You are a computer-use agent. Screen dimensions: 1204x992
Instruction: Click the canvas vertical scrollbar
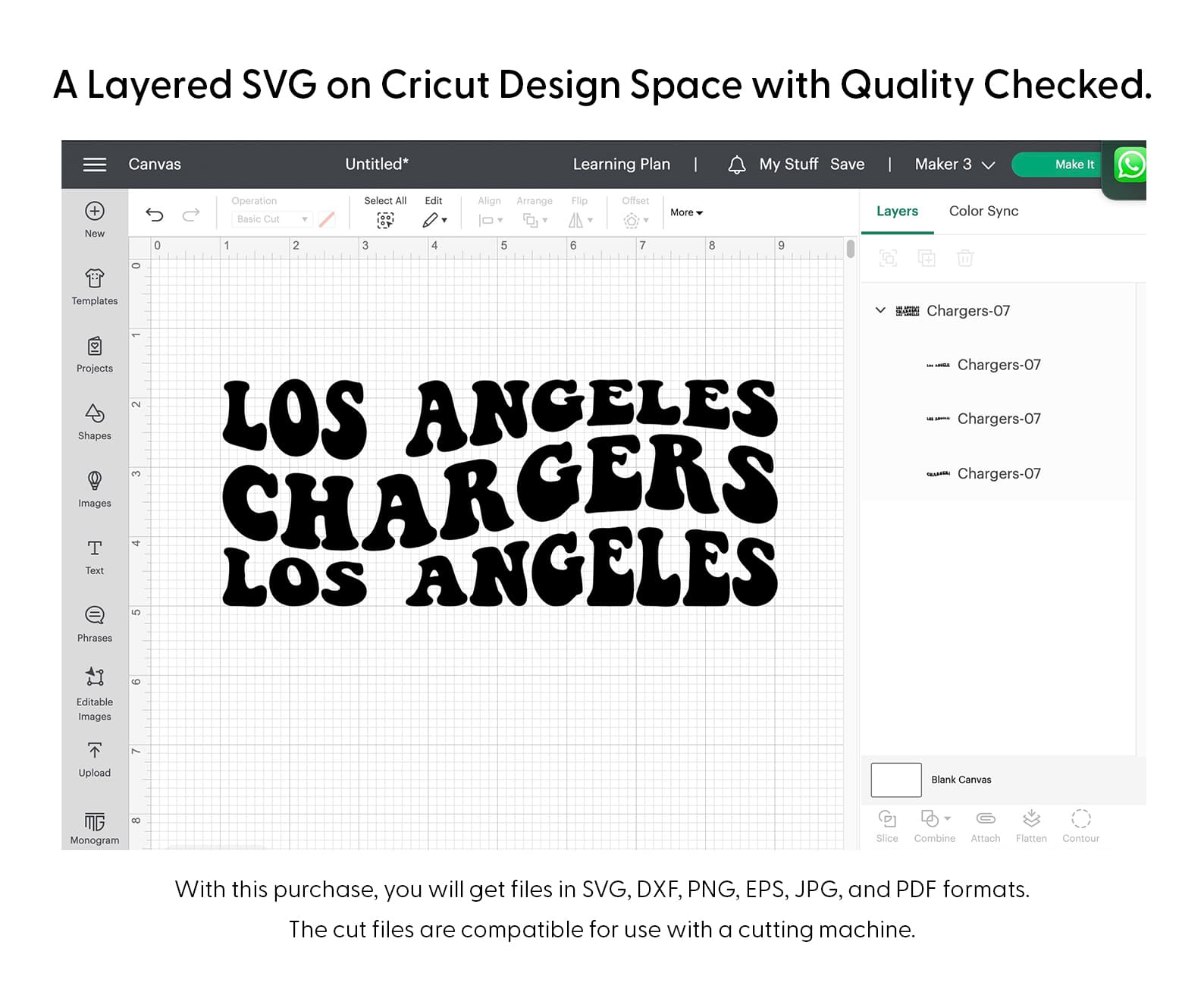point(851,250)
